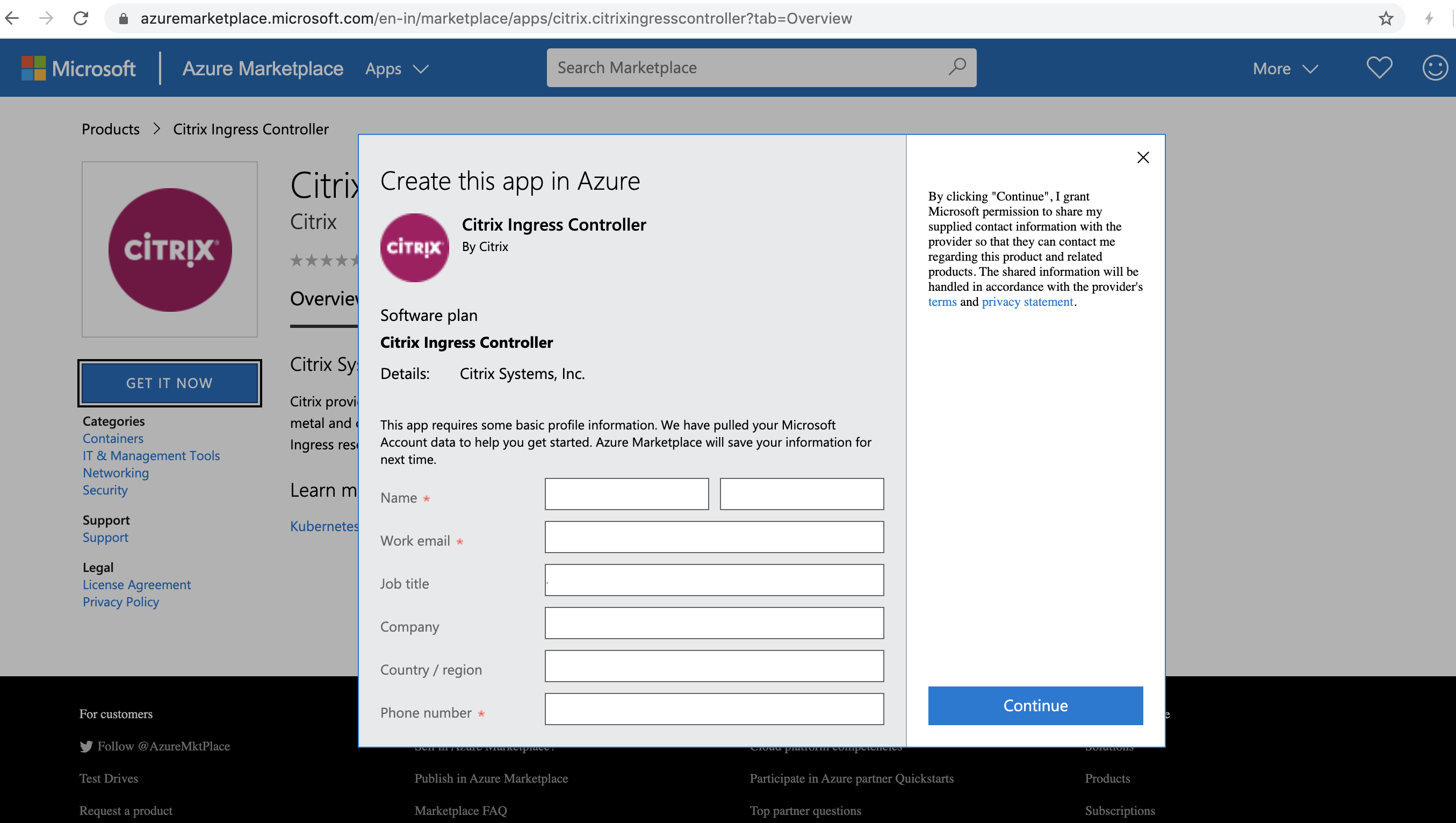Click the Phone number input field

[715, 709]
